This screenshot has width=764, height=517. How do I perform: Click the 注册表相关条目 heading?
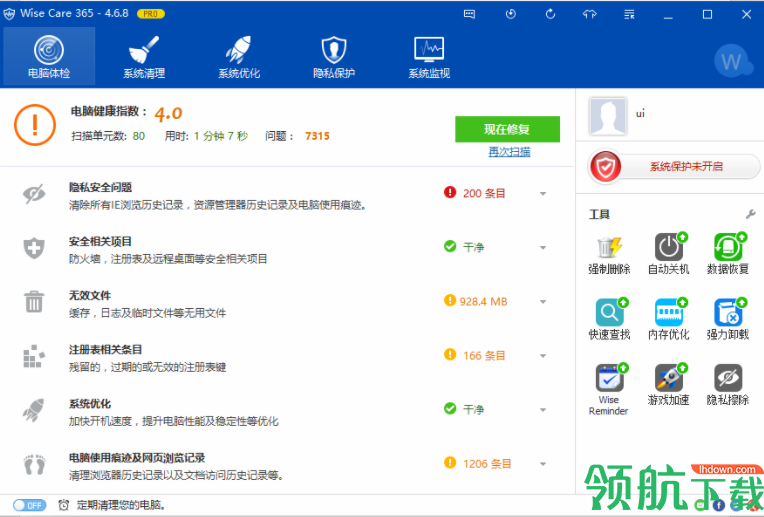[105, 350]
